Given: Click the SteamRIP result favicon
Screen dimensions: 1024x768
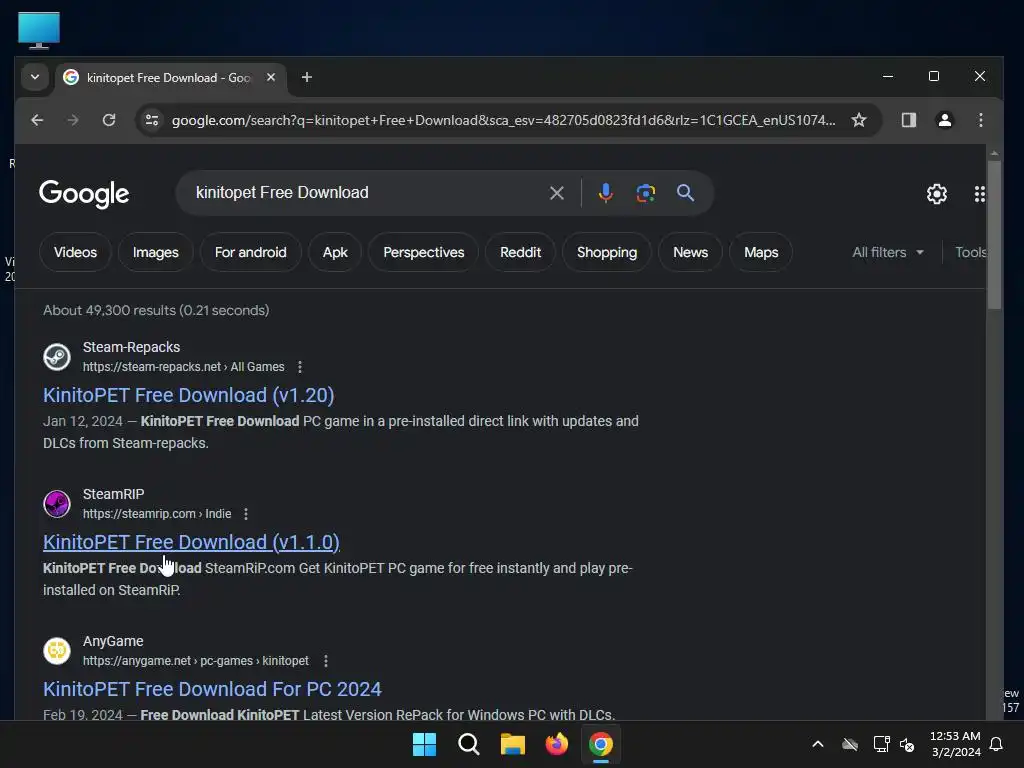Looking at the screenshot, I should (x=57, y=504).
